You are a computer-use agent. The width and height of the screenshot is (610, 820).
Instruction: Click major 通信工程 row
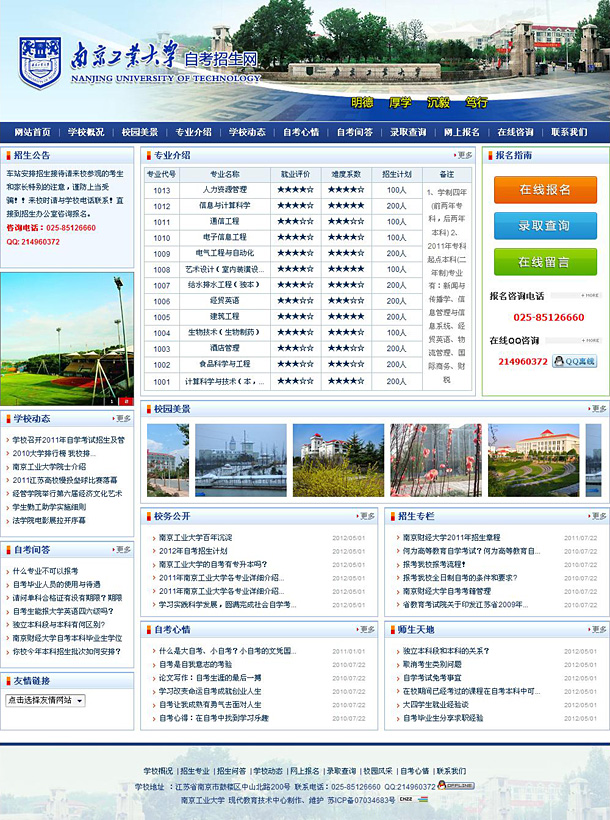point(225,221)
